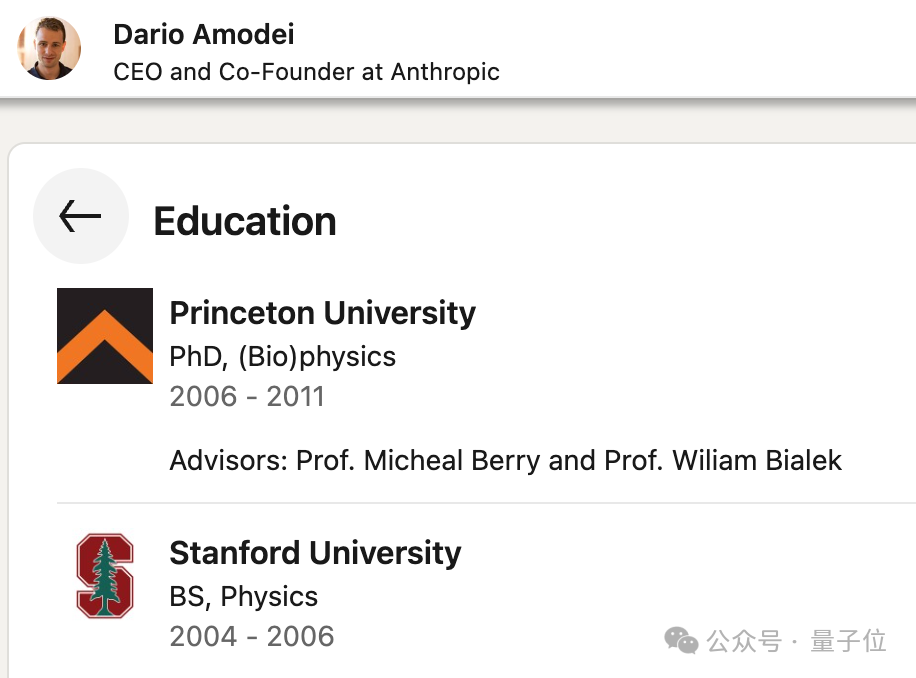
Task: Open the Stanford University school link
Action: pyautogui.click(x=315, y=553)
